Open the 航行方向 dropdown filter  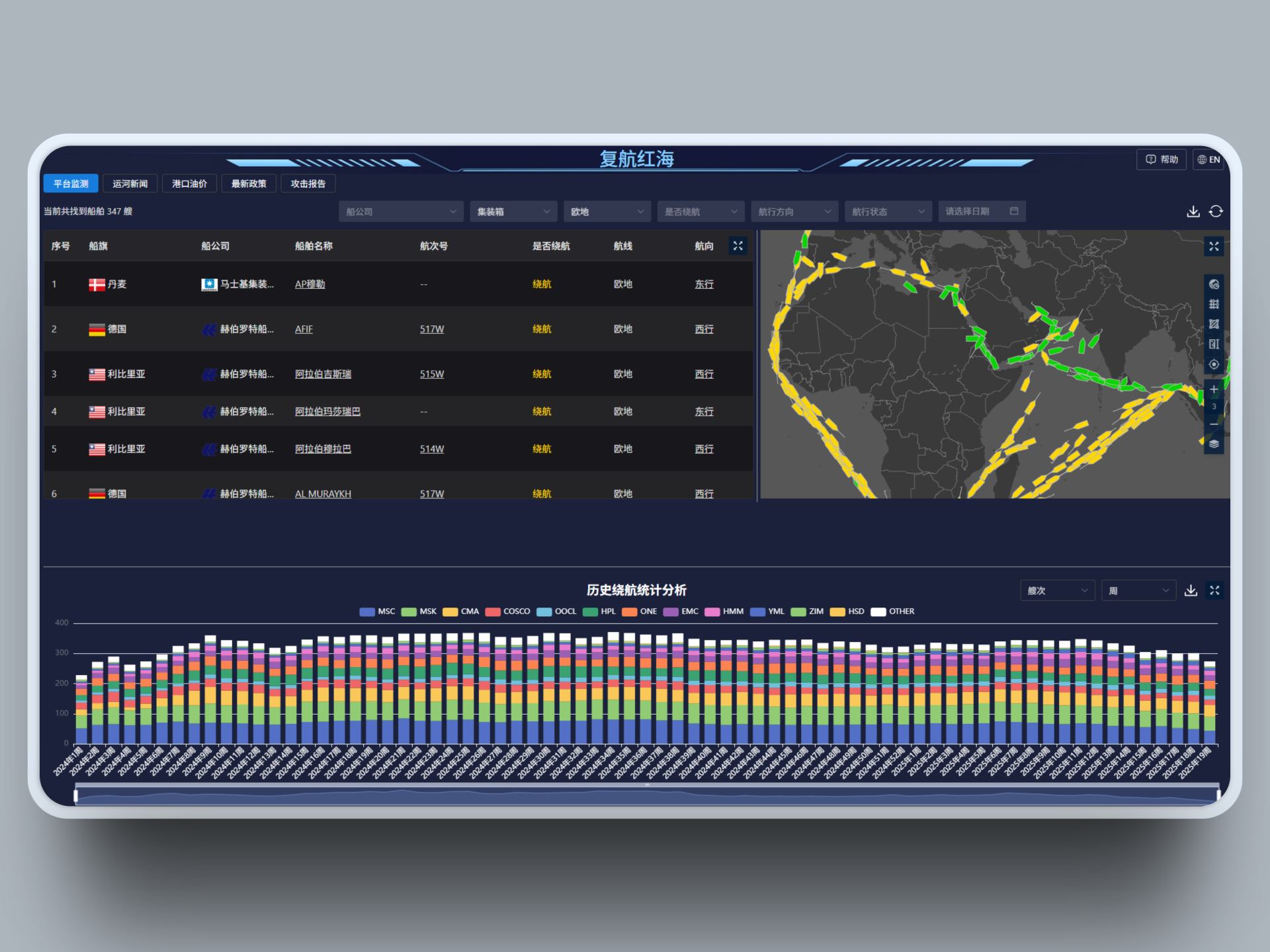click(x=794, y=212)
